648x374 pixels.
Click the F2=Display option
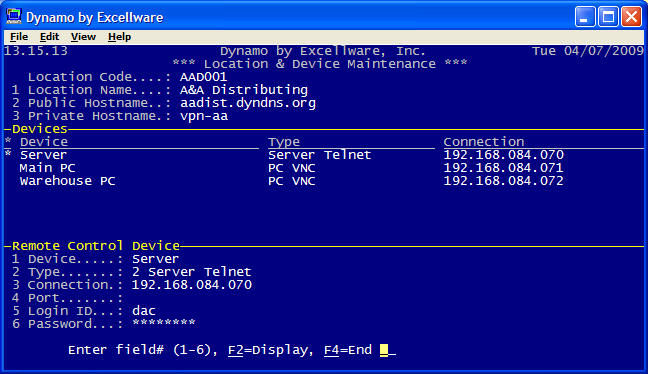click(x=268, y=350)
